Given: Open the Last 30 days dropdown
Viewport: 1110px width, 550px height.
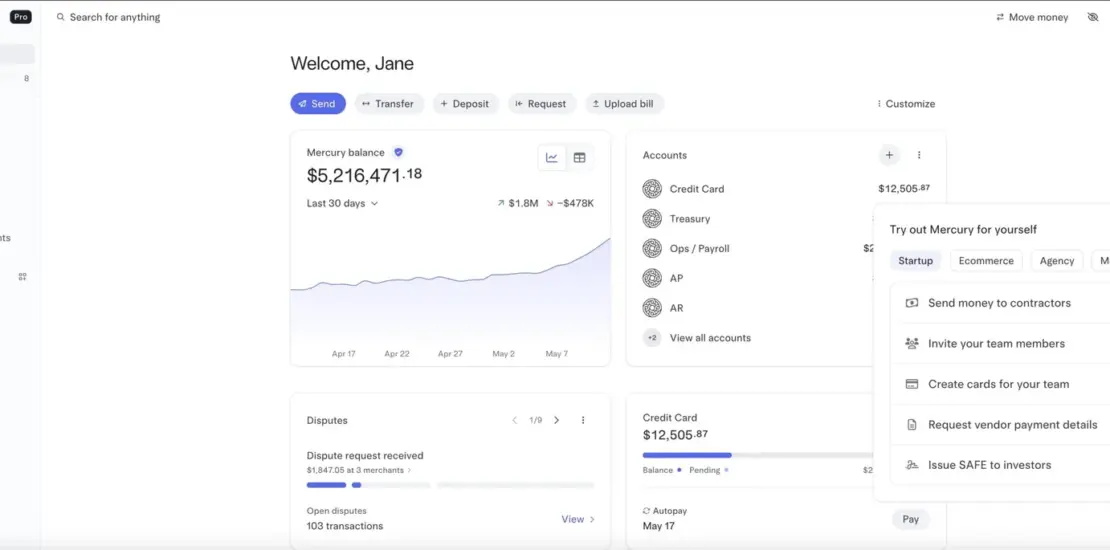Looking at the screenshot, I should click(343, 203).
